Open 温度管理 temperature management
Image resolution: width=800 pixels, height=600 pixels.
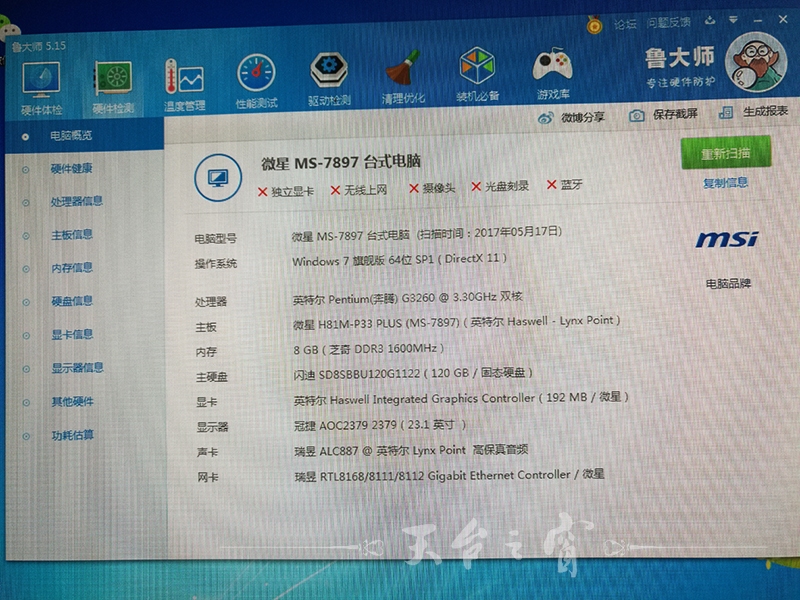coord(184,84)
